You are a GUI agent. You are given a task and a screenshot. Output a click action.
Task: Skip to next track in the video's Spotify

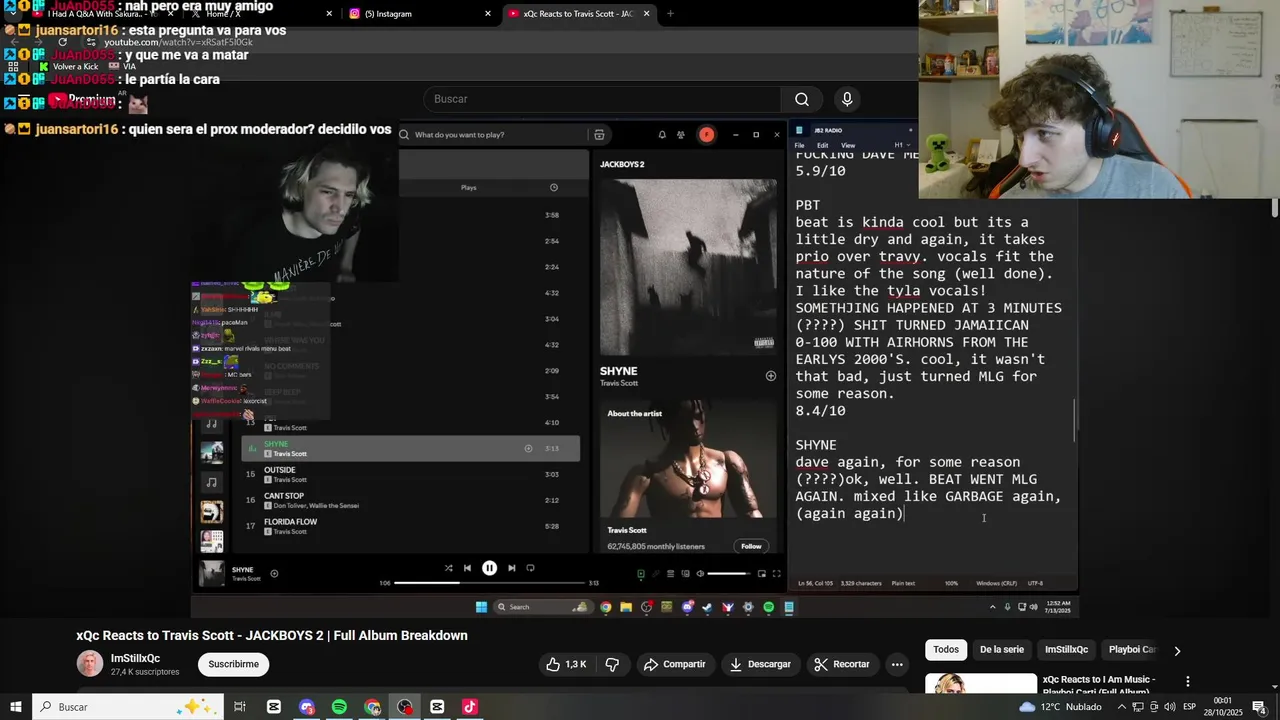pos(511,568)
